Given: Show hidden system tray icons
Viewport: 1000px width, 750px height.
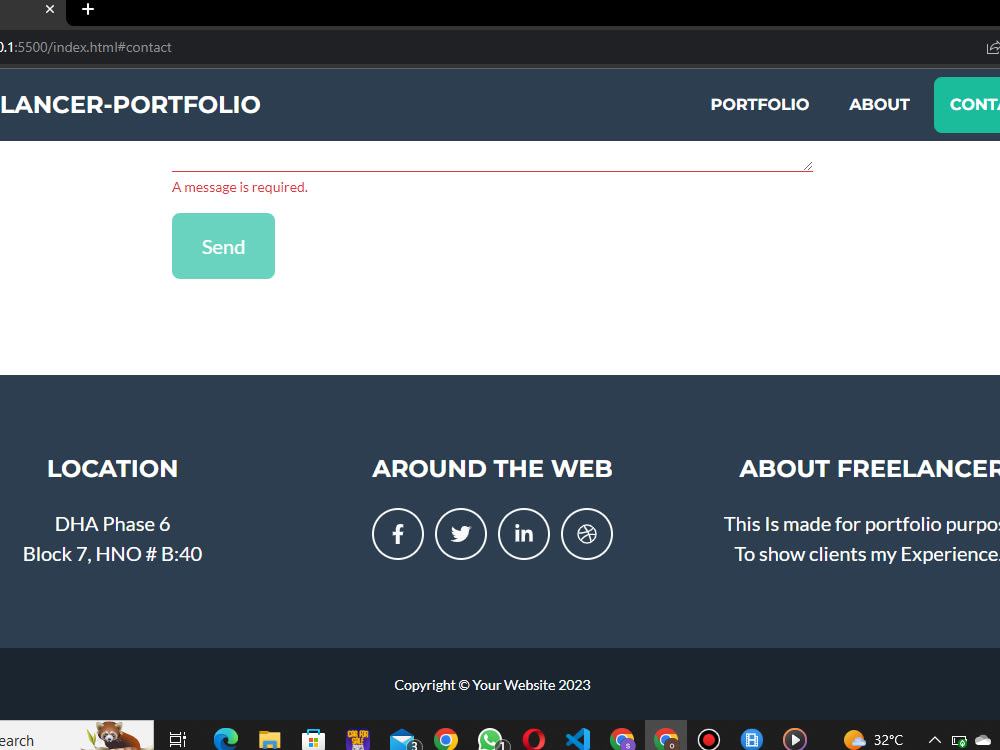Looking at the screenshot, I should click(935, 740).
